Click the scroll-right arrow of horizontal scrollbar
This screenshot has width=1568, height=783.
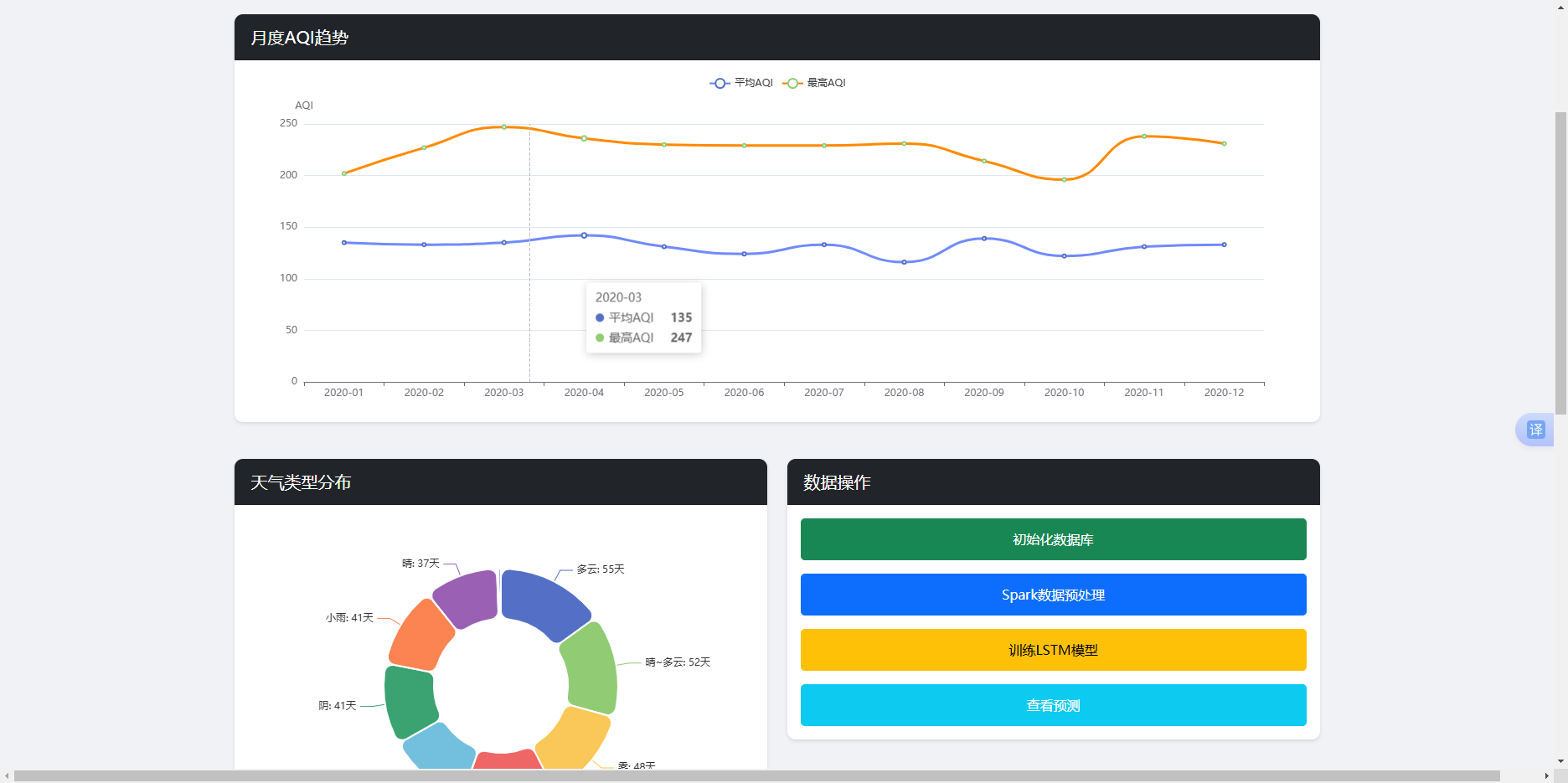coord(1547,776)
